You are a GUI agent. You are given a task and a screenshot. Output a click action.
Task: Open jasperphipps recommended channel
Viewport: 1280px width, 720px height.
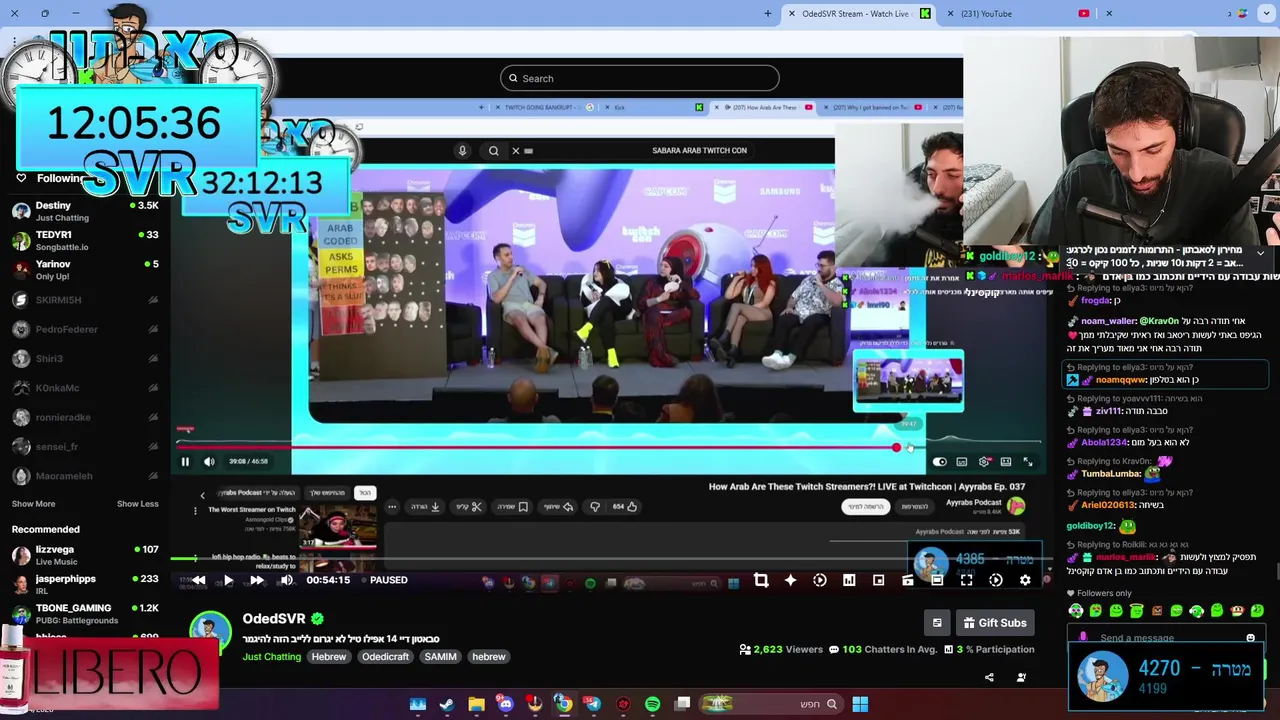click(x=85, y=584)
